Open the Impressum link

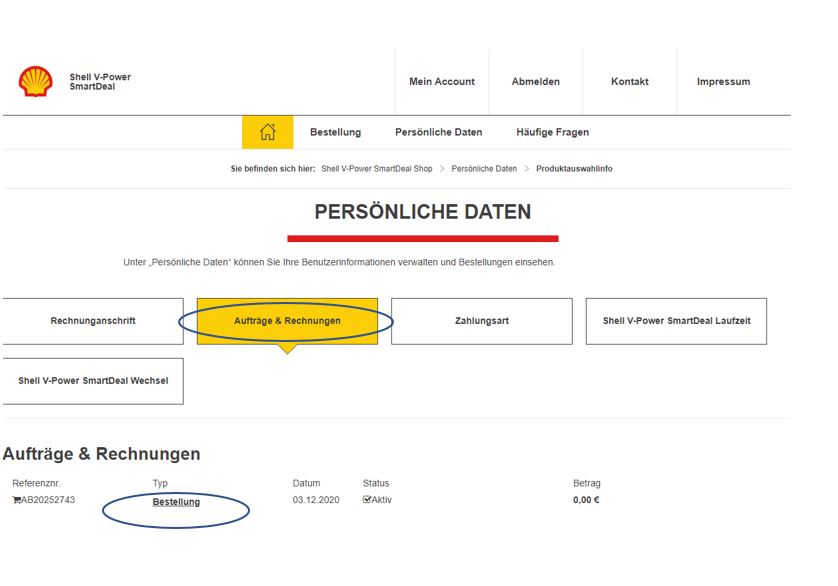pos(722,82)
